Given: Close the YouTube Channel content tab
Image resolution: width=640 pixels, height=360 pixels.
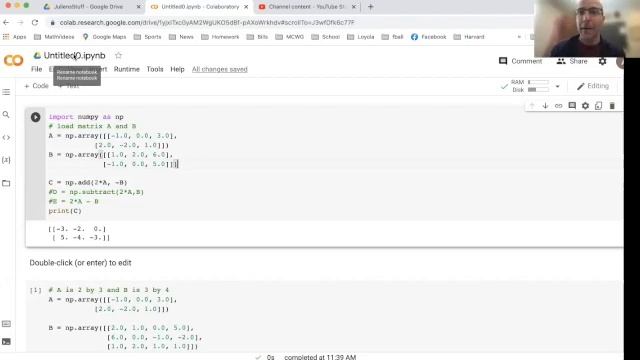Looking at the screenshot, I should tap(354, 7).
